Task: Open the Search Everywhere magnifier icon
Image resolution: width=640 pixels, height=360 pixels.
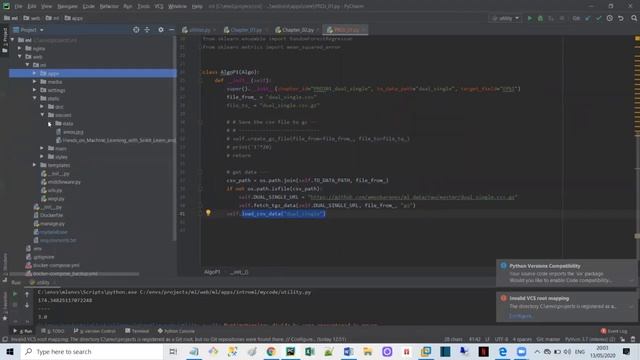Action: (634, 18)
